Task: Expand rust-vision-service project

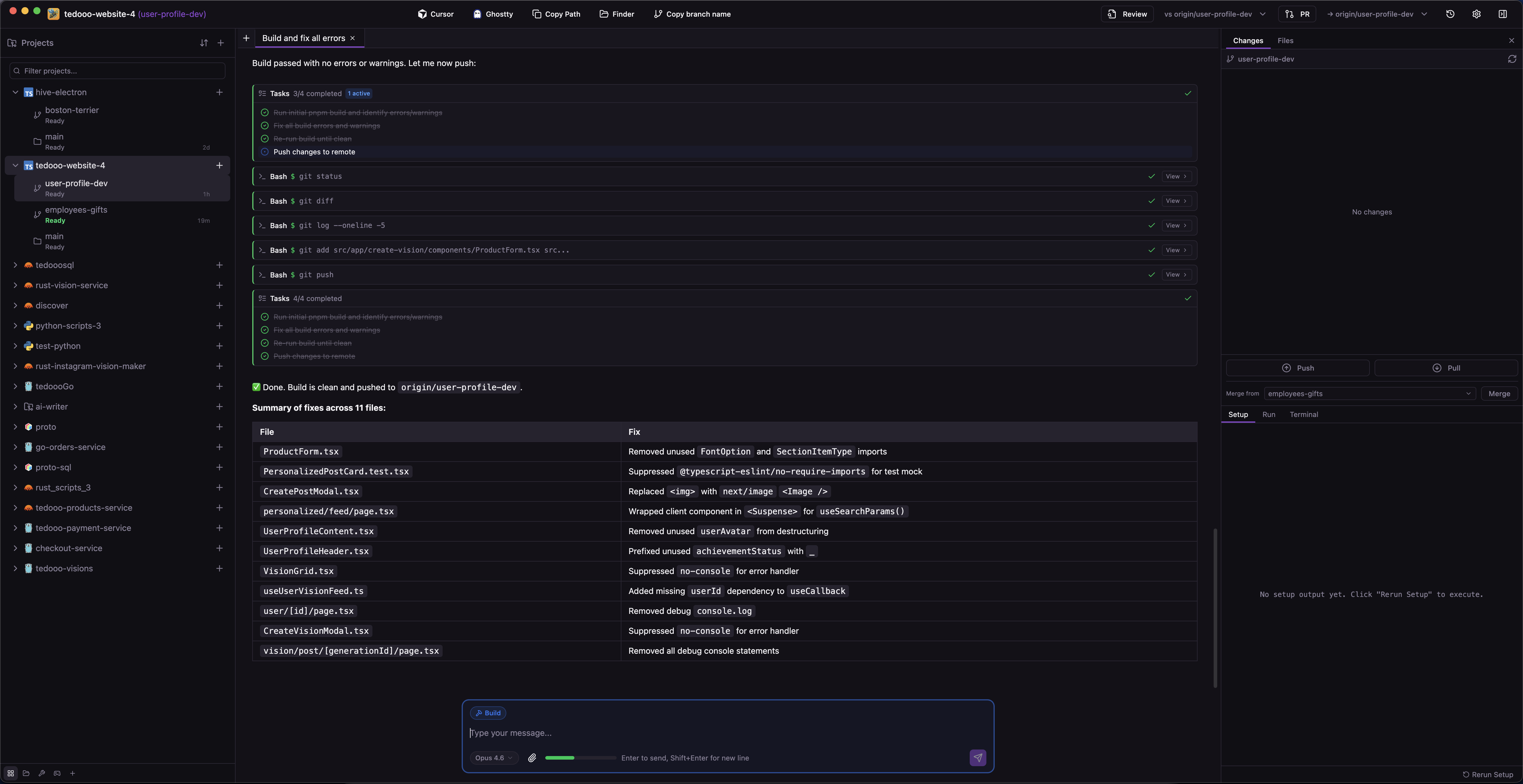Action: [15, 286]
